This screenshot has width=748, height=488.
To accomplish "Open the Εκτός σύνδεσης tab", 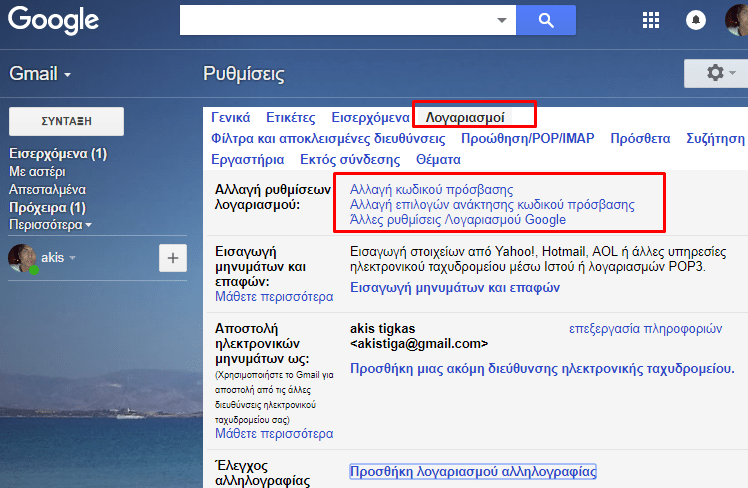I will click(350, 159).
